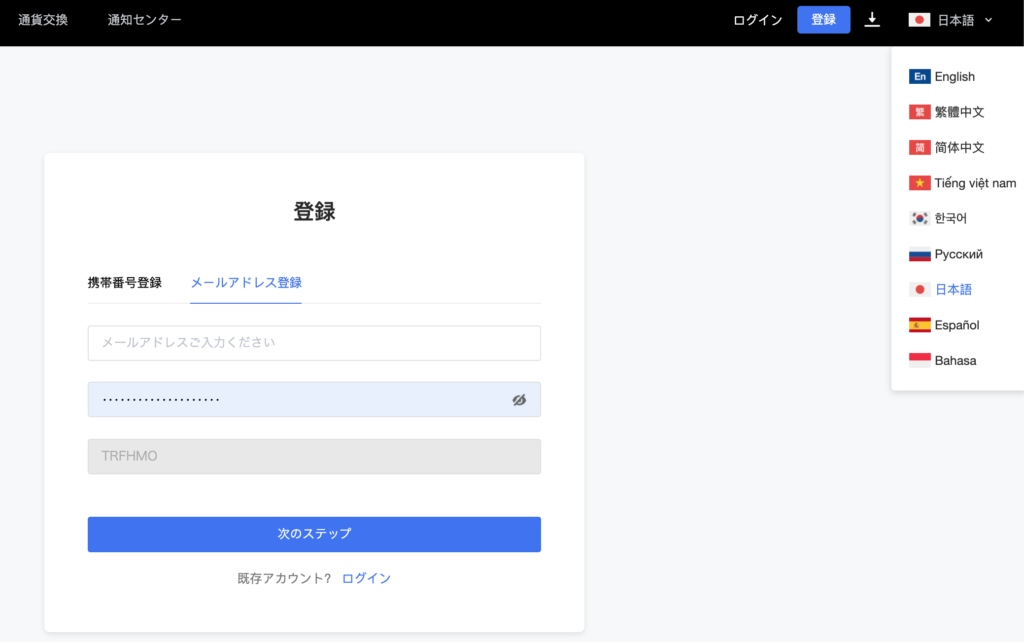This screenshot has height=642, width=1024.
Task: Click the Japan flag icon in the header
Action: 920,20
